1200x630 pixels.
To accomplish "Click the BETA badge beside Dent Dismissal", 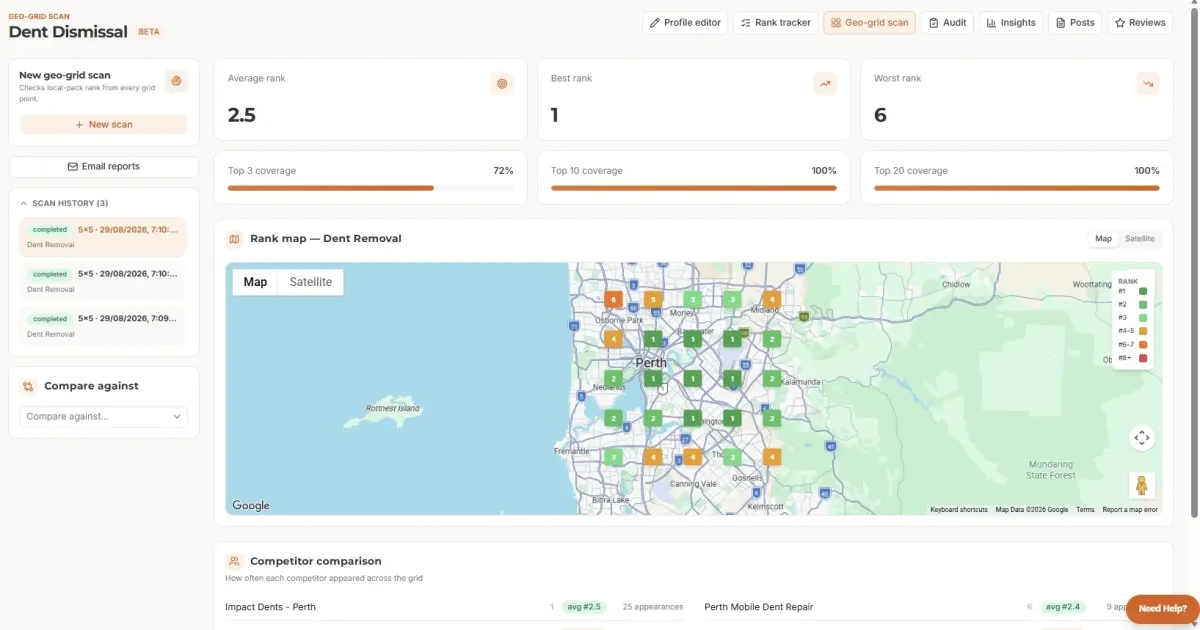I will click(x=148, y=32).
